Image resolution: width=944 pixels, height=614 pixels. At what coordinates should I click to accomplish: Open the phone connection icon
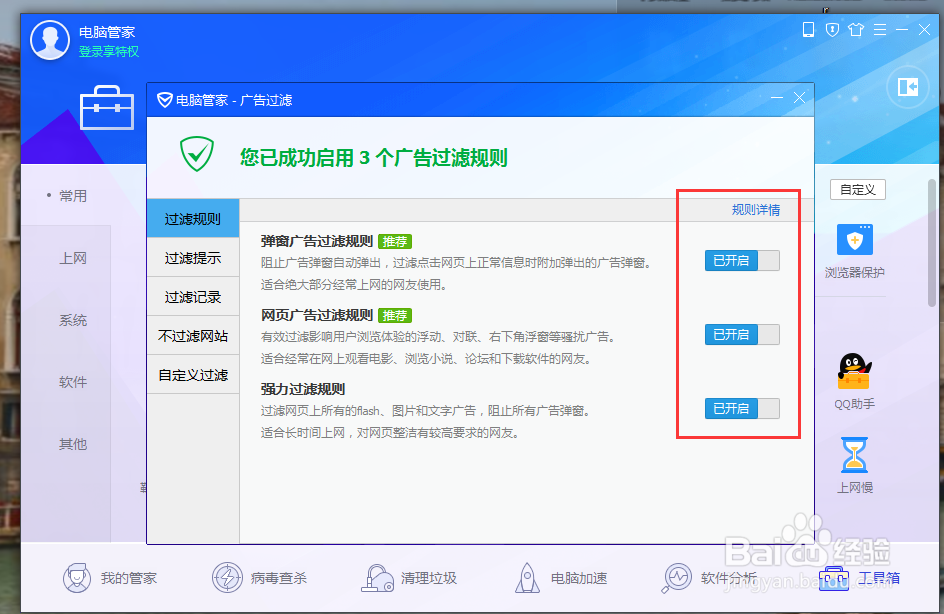point(808,30)
